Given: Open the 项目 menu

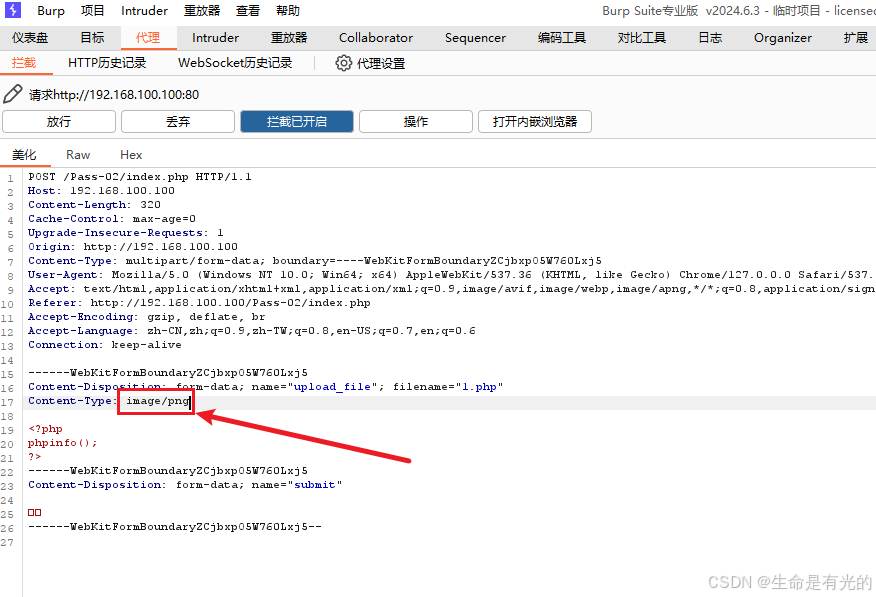Looking at the screenshot, I should 92,11.
